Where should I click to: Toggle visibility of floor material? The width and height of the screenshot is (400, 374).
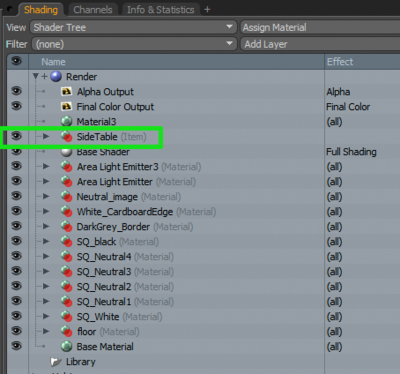pos(16,331)
